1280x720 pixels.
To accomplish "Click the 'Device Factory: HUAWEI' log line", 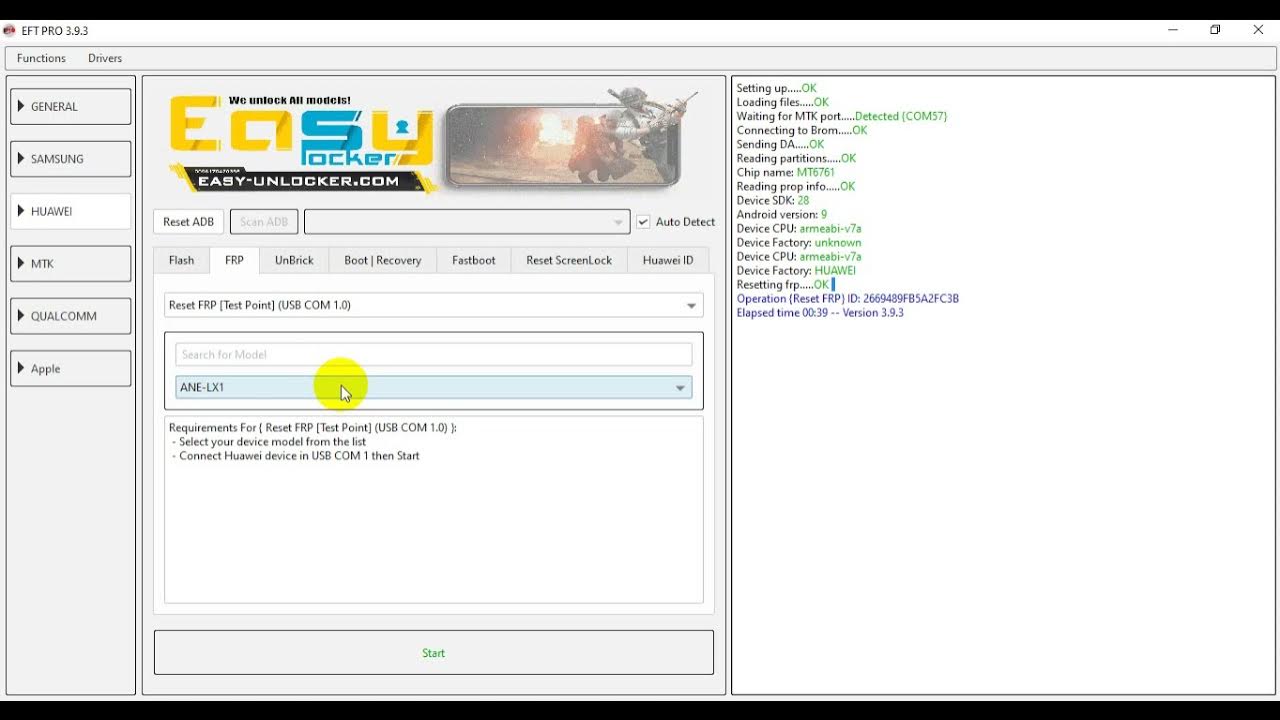I will 796,270.
